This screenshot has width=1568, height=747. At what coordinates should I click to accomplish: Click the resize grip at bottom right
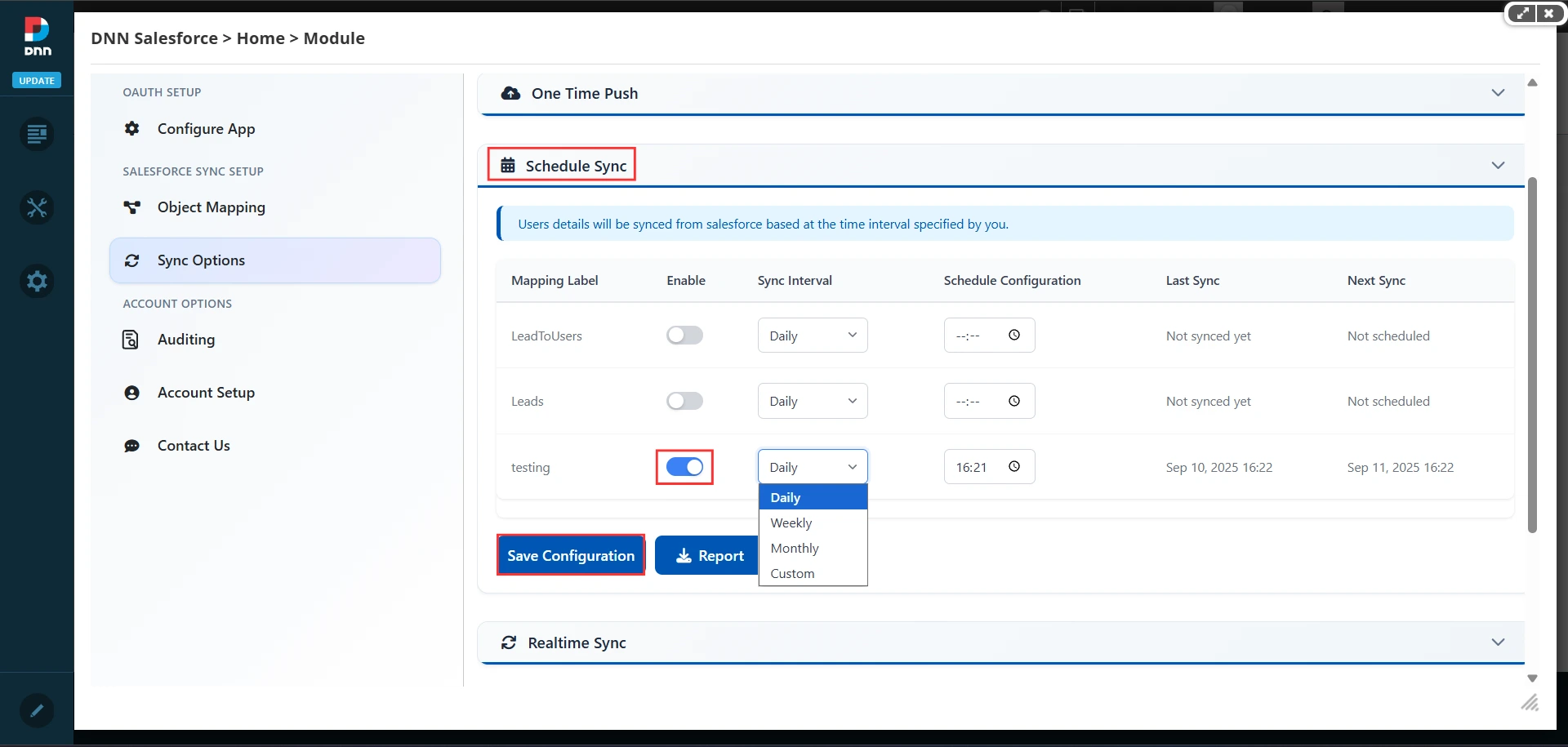pyautogui.click(x=1530, y=702)
